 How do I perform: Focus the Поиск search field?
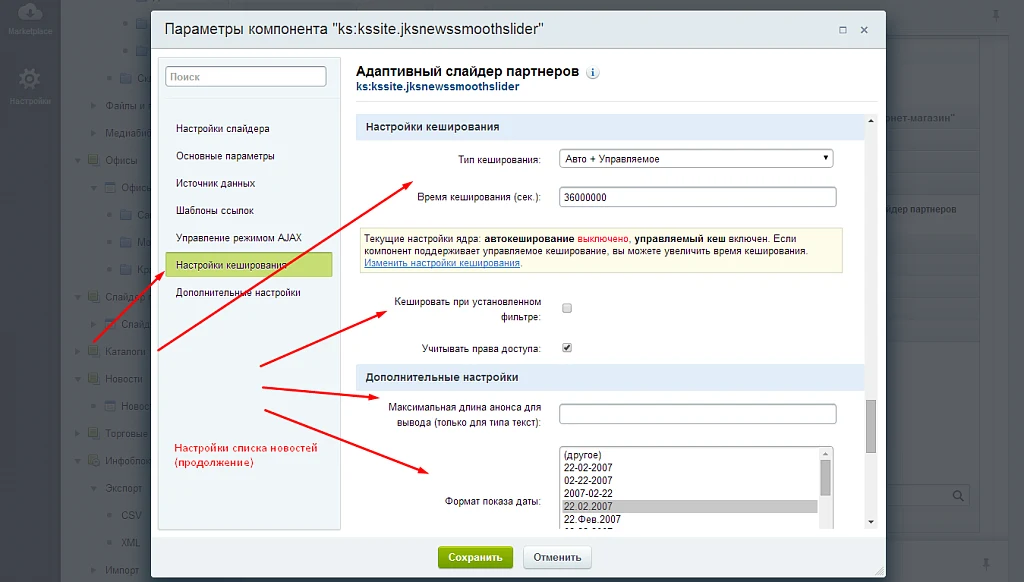(246, 76)
